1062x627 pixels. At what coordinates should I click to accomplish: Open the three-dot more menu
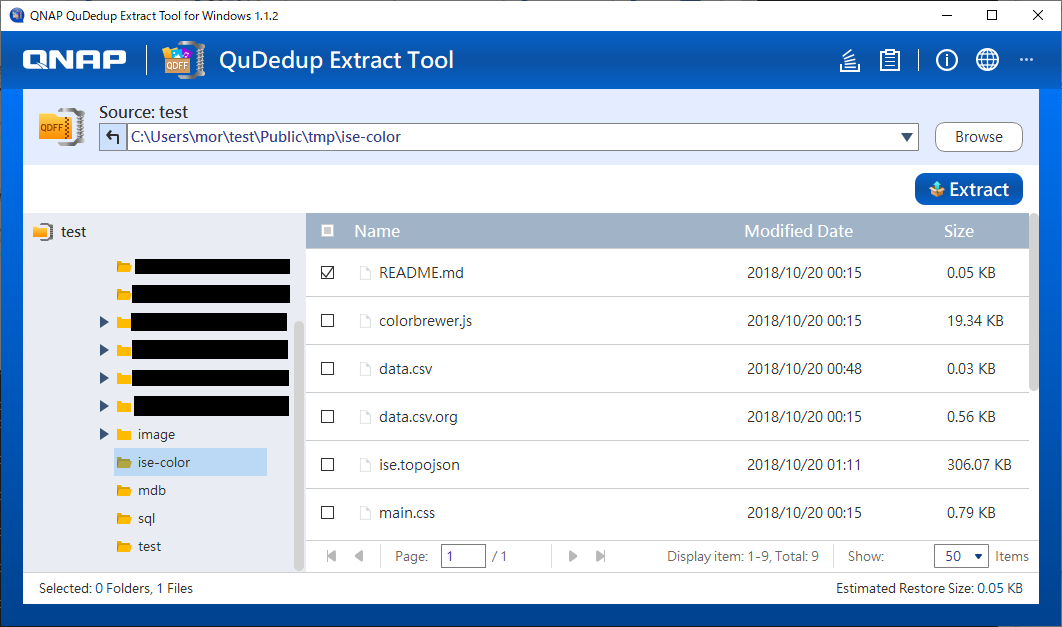pos(1026,60)
